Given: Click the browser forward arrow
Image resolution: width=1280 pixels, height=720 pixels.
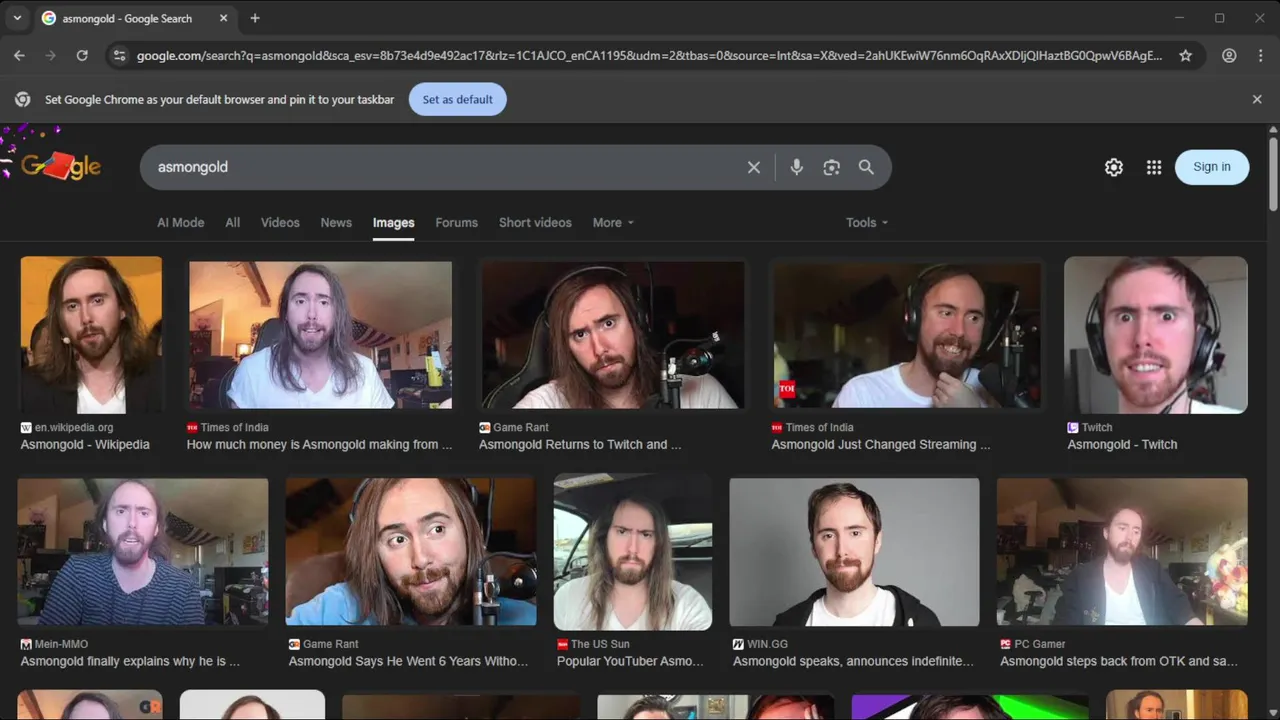Looking at the screenshot, I should click(x=50, y=56).
